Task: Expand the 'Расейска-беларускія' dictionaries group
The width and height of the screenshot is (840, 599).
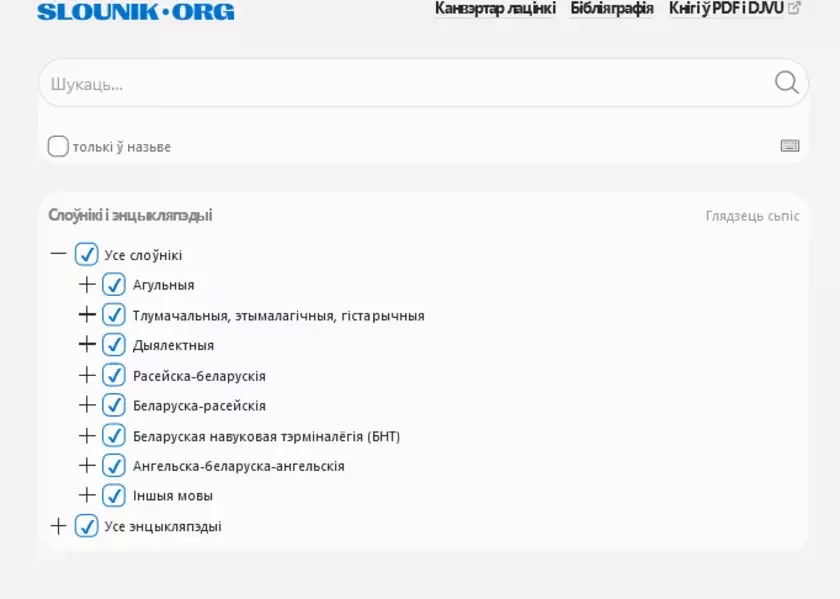Action: (x=87, y=376)
